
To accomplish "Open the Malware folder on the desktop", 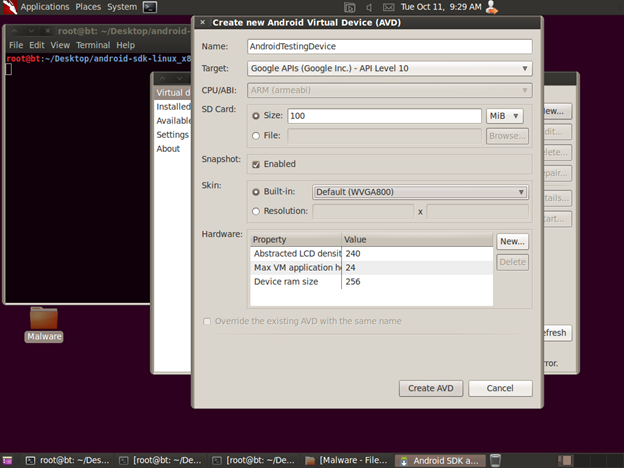I will point(44,320).
